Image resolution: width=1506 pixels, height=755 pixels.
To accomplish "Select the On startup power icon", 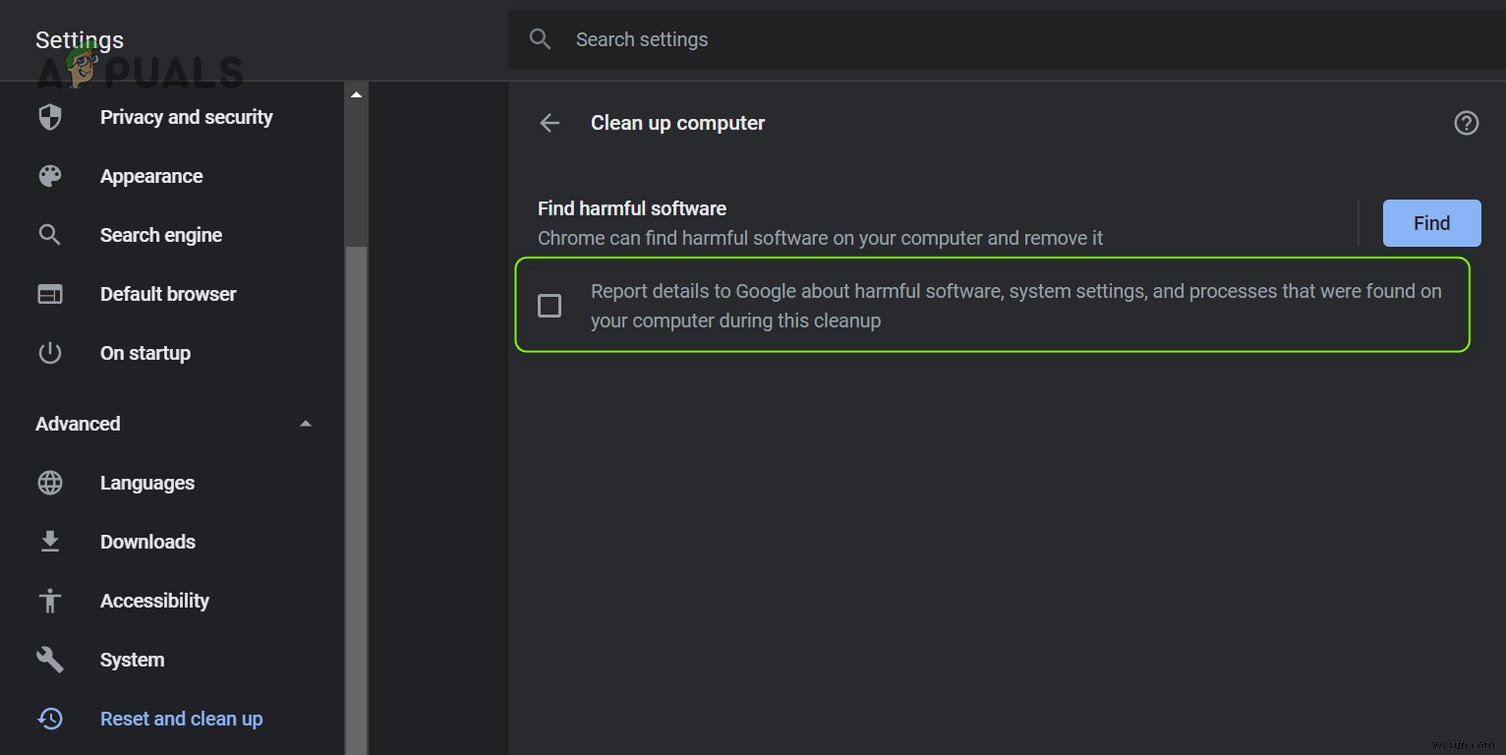I will pos(50,352).
